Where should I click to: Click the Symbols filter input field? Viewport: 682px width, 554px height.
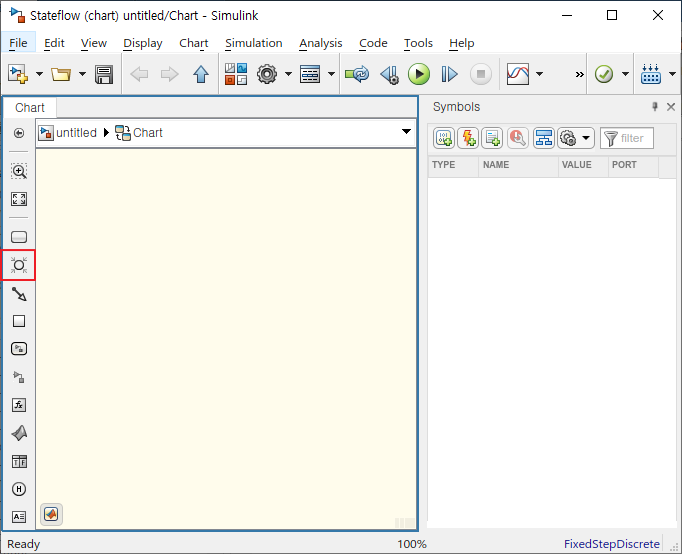(x=627, y=138)
